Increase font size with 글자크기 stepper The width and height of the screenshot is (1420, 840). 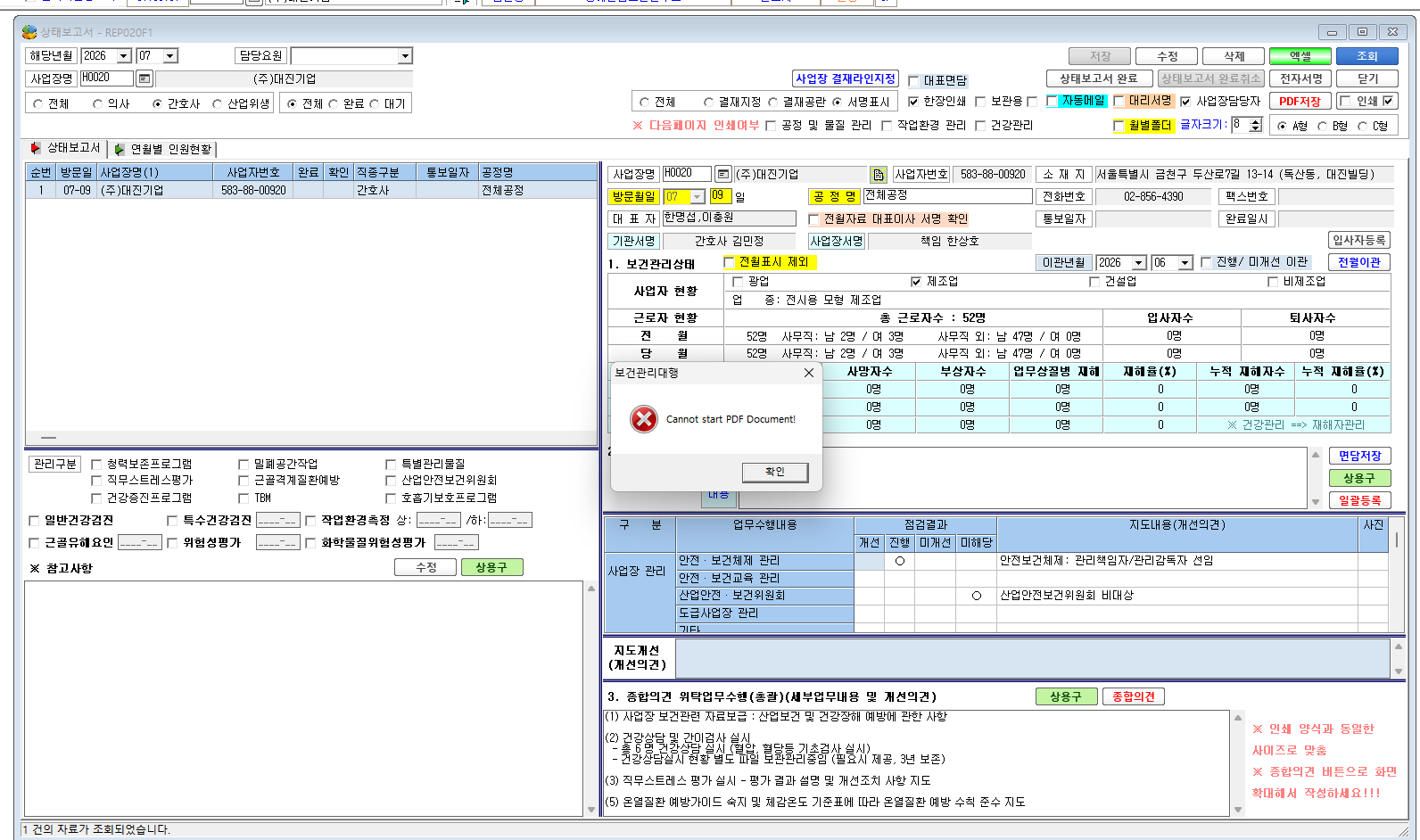point(1256,121)
